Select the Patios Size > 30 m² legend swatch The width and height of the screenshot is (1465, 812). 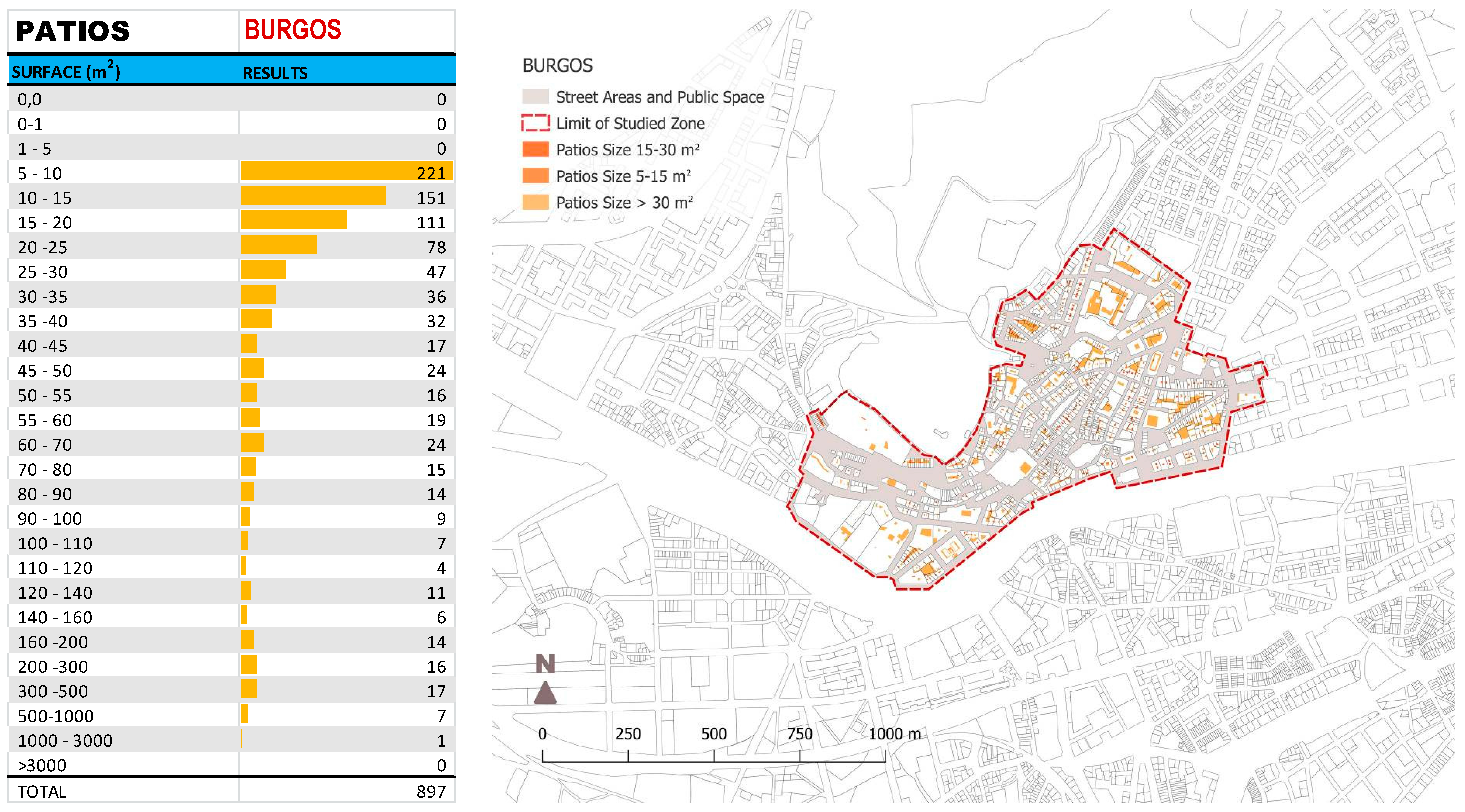(535, 202)
